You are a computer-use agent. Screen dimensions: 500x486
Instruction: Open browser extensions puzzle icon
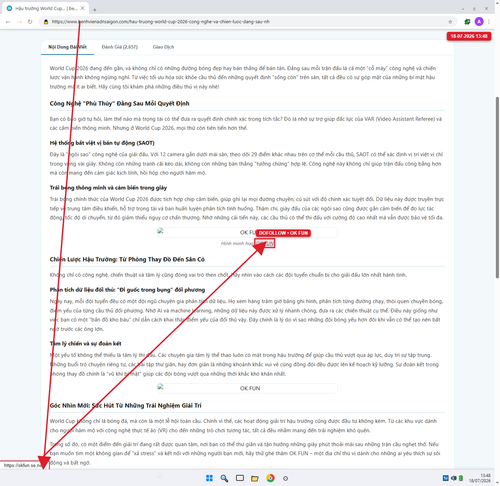(x=467, y=22)
